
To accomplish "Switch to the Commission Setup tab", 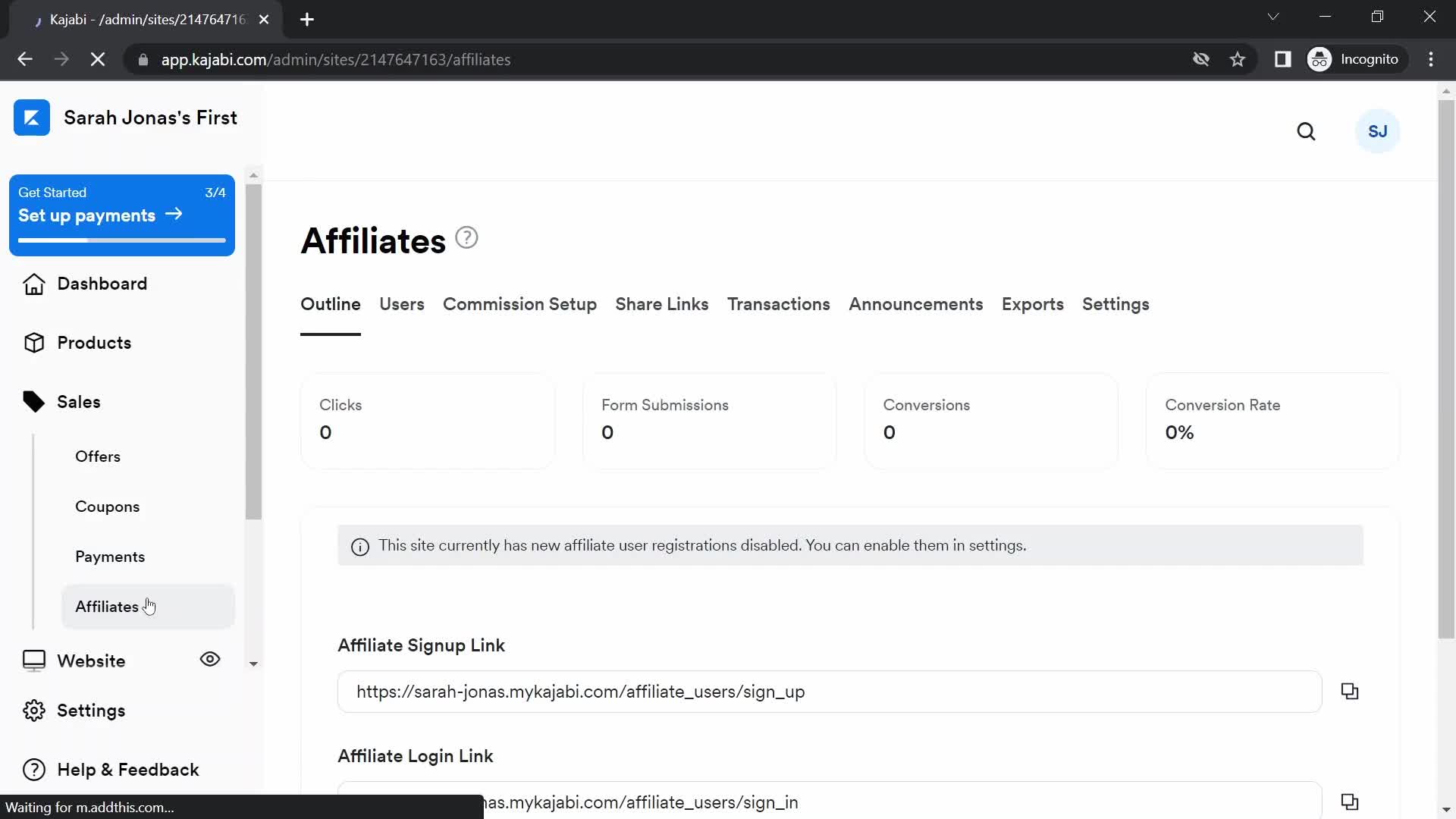I will tap(519, 304).
